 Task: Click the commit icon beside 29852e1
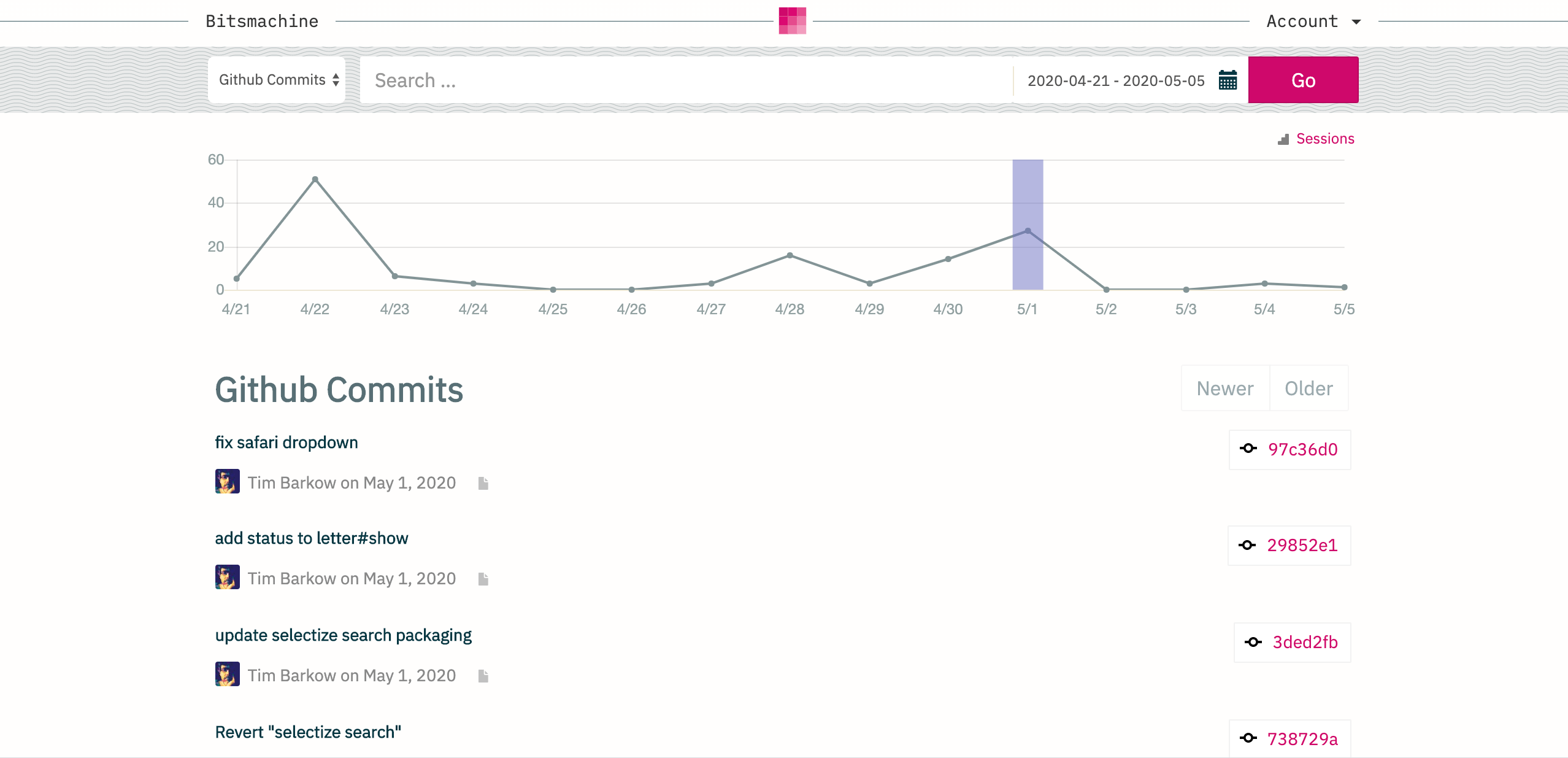(x=1248, y=545)
